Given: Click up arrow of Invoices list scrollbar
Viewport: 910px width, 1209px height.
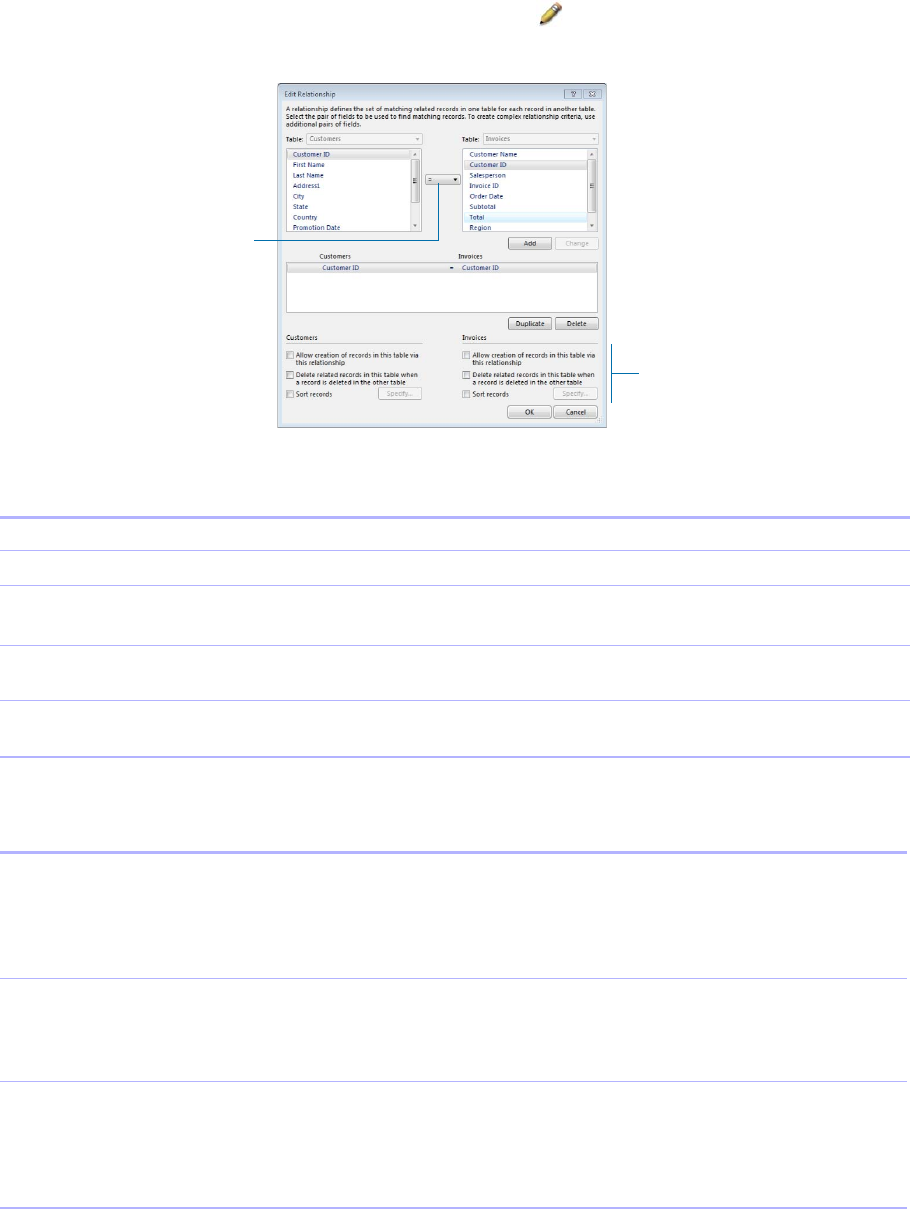Looking at the screenshot, I should coord(592,155).
